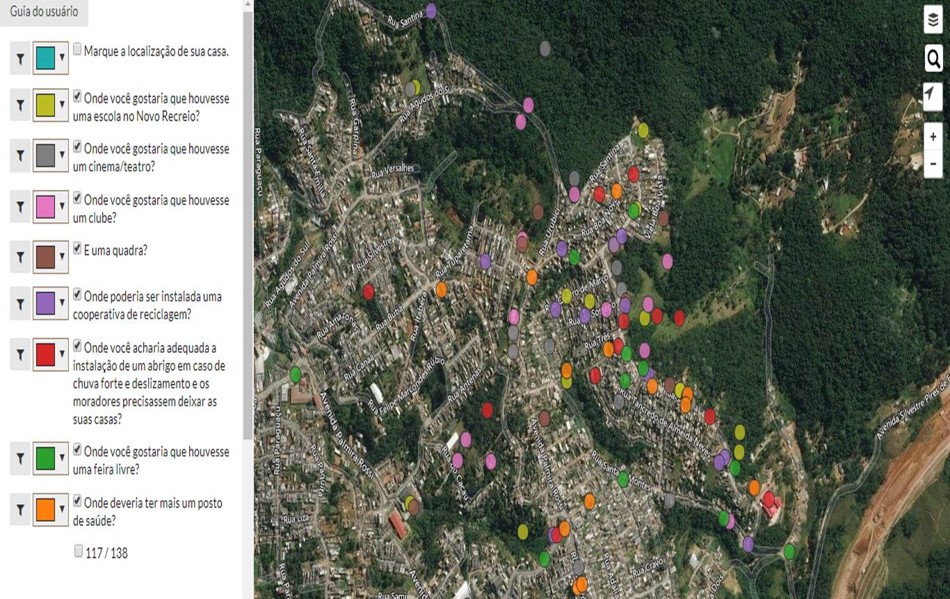Zoom in with the plus button
Screen dimensions: 950x599
click(x=932, y=136)
